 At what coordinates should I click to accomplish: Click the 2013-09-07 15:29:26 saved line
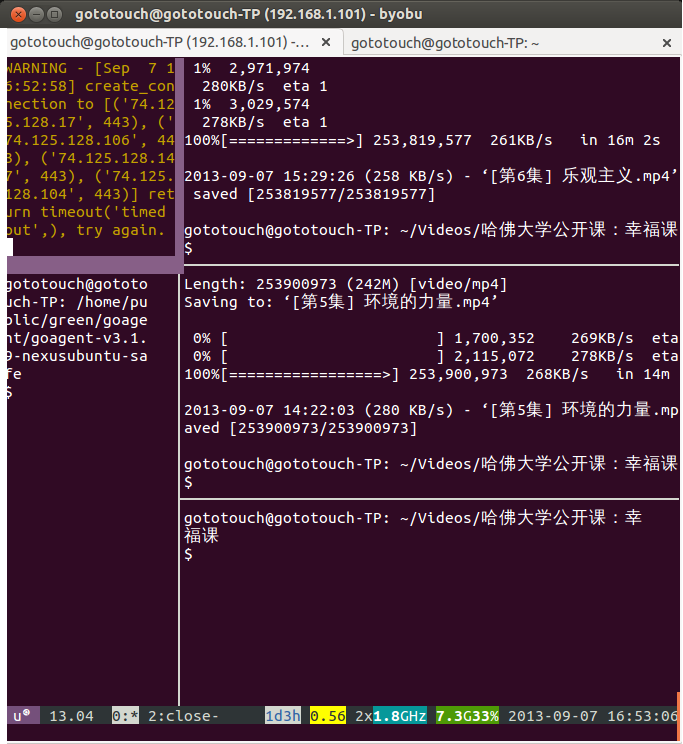click(x=431, y=177)
